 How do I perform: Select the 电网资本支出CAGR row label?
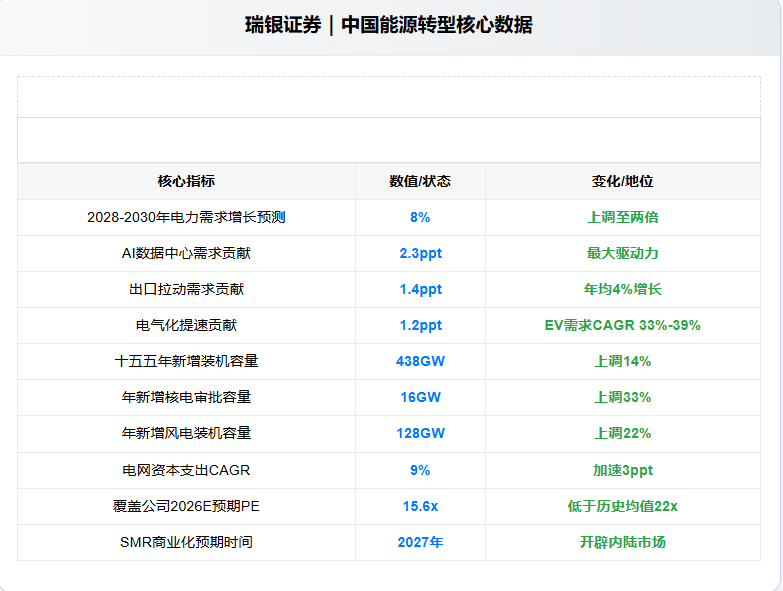[186, 470]
